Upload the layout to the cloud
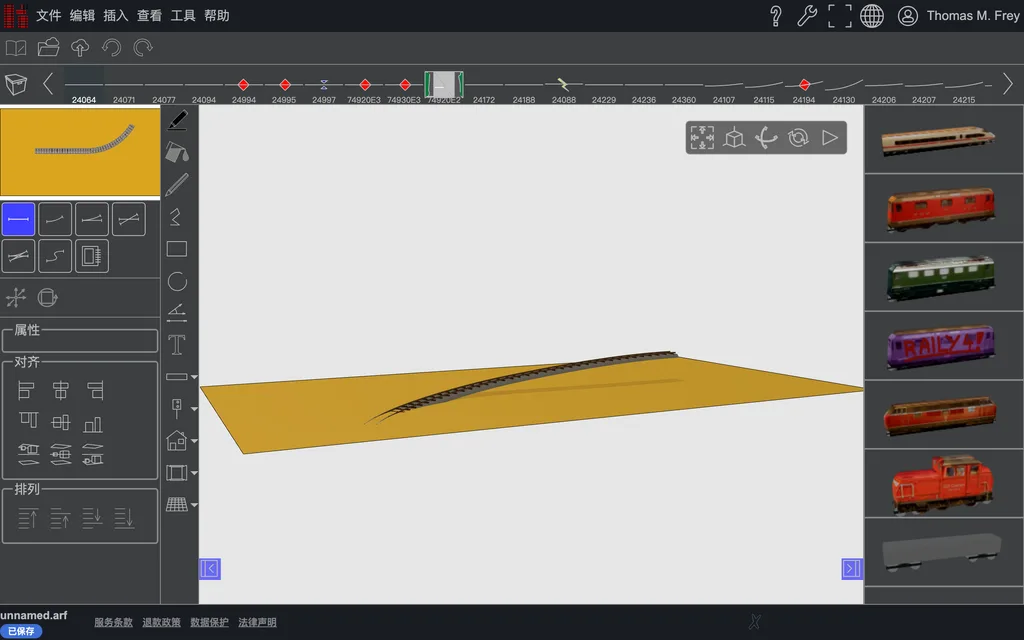Screen dimensions: 1024x640 [80, 48]
